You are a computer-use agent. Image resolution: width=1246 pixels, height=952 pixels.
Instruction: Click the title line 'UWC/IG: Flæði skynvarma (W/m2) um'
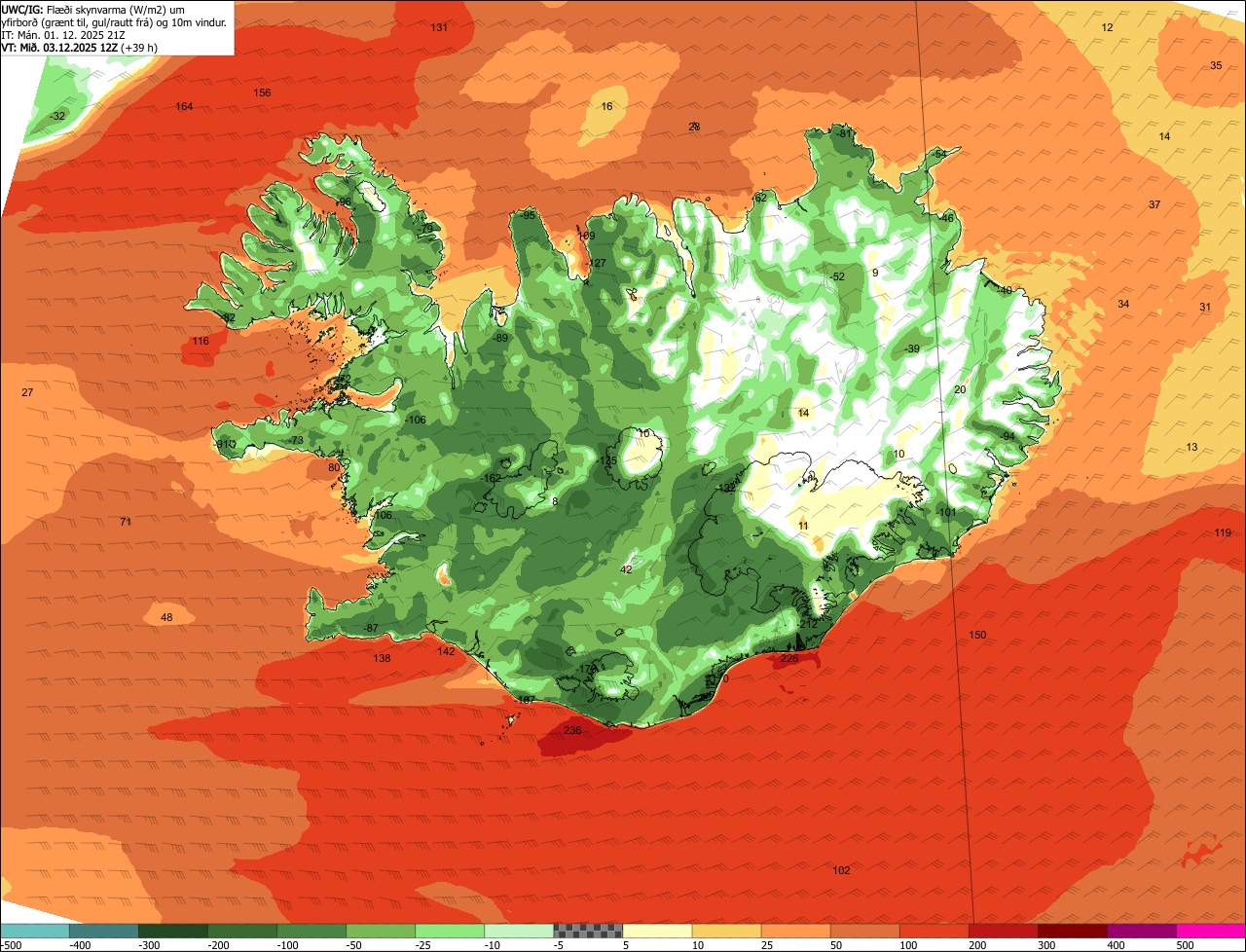[x=93, y=9]
